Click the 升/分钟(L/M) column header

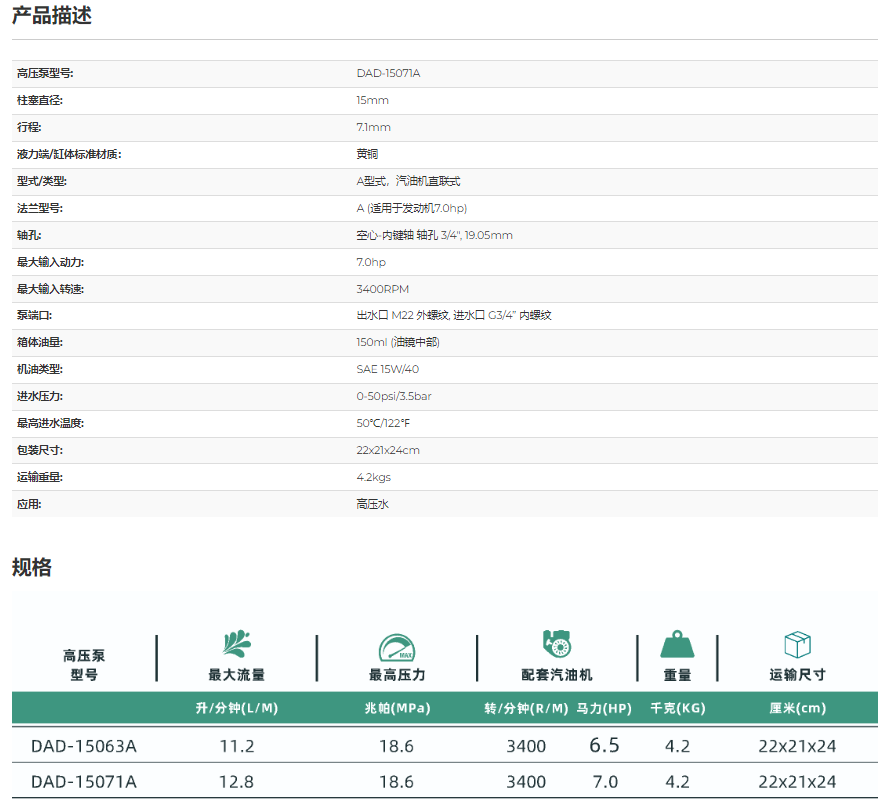click(237, 708)
